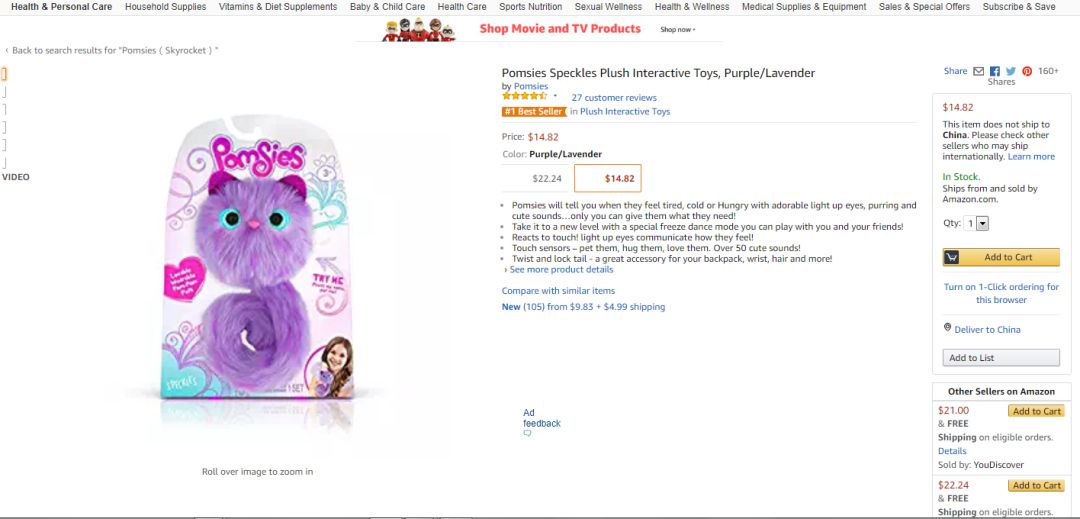Select the $14.82 Purple/Lavender option
This screenshot has height=519, width=1080.
(608, 179)
